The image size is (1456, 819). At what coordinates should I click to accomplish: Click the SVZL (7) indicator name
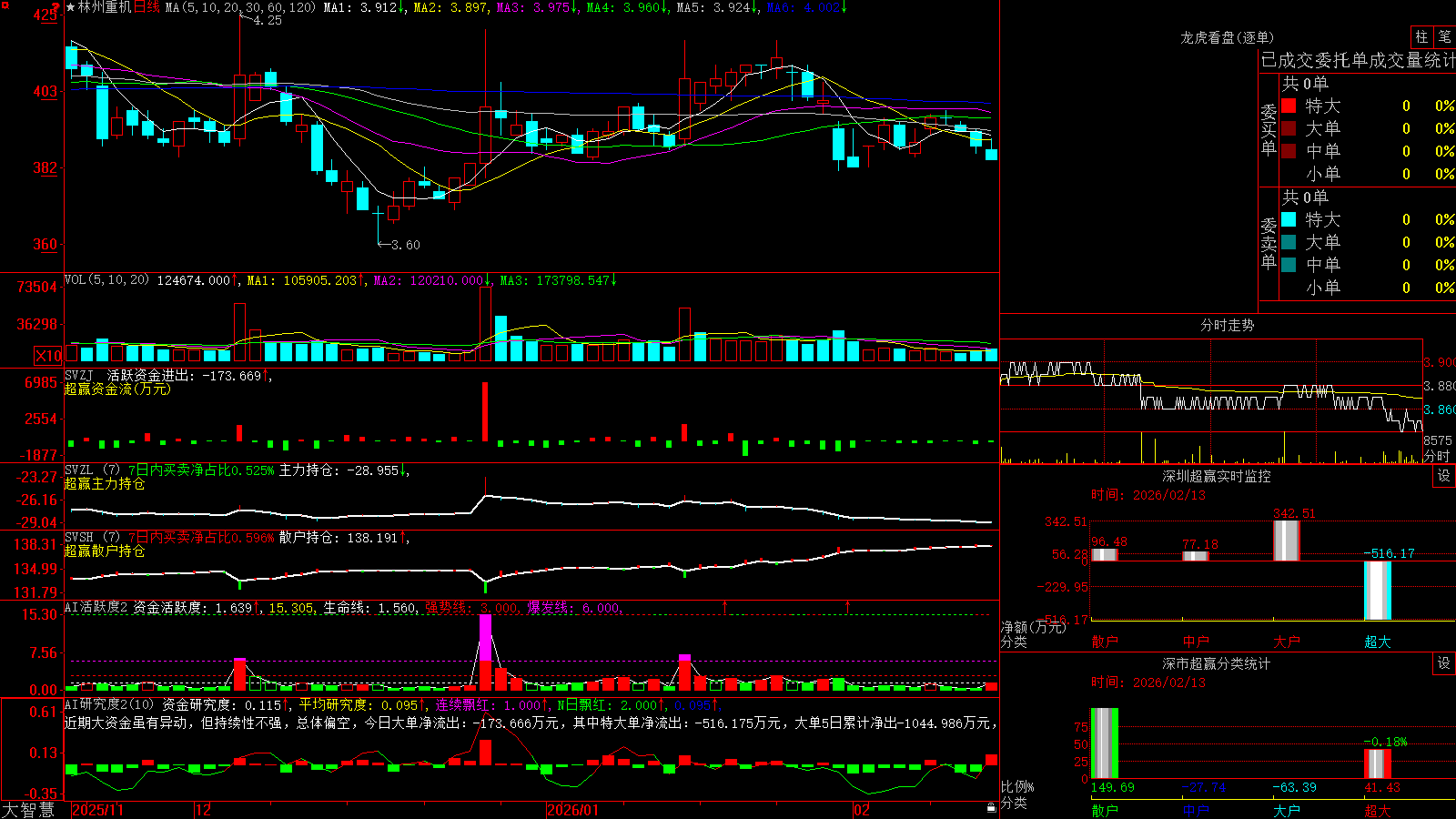(x=93, y=470)
